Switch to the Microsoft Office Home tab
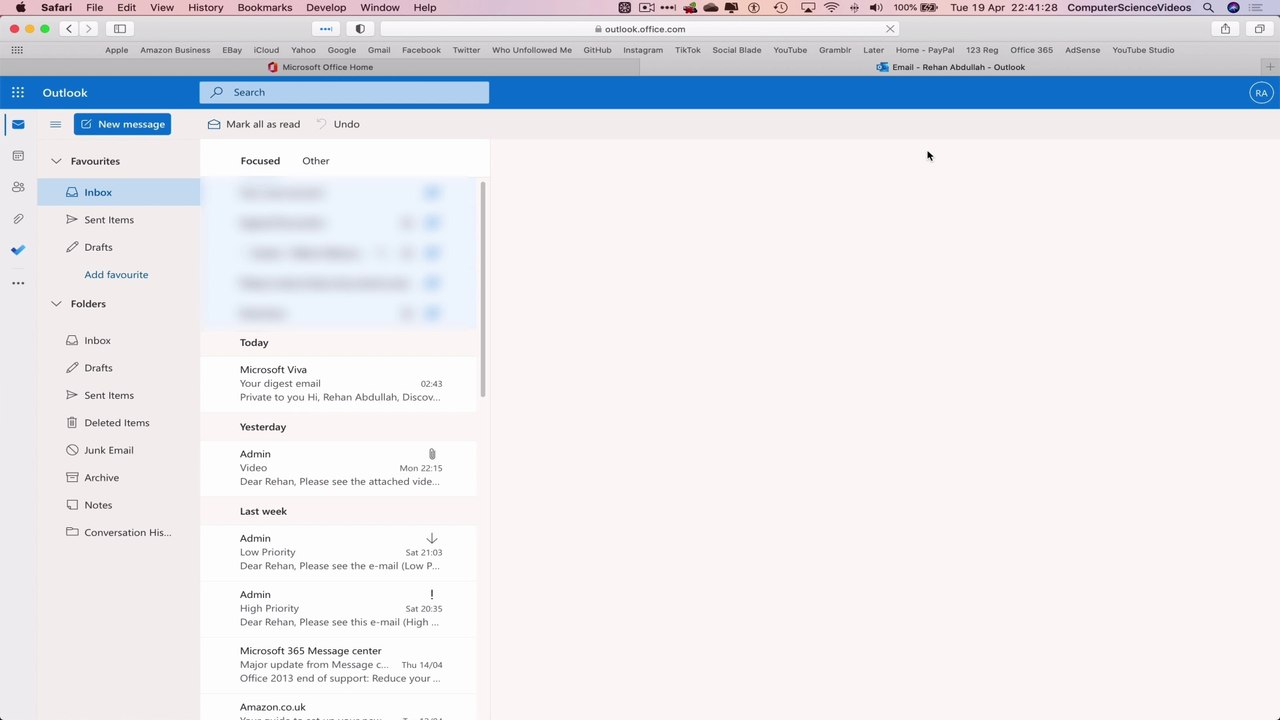Viewport: 1280px width, 720px height. click(320, 67)
